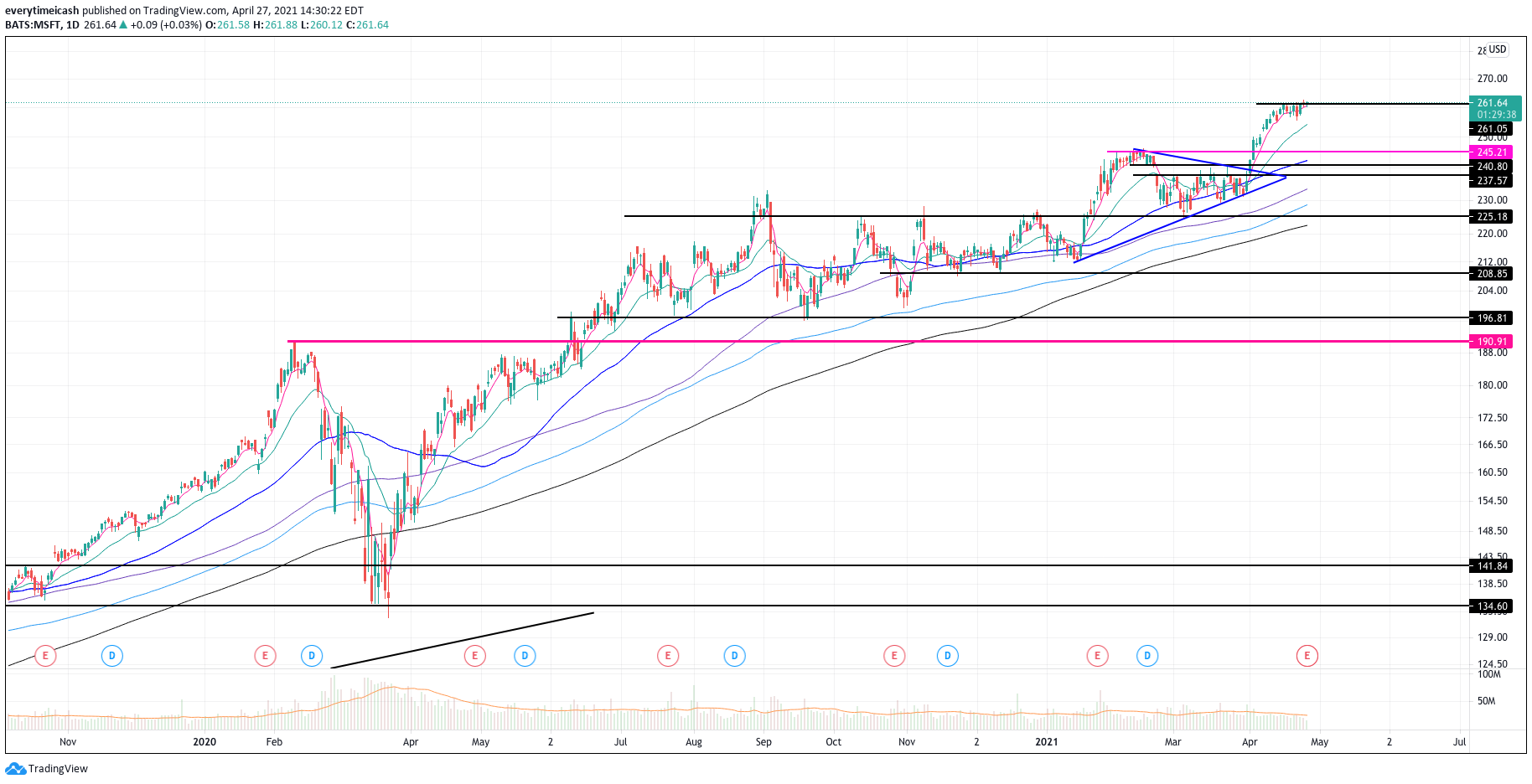The height and width of the screenshot is (784, 1532).
Task: Open the dividend D marker after Nov 2020
Action: click(x=948, y=656)
